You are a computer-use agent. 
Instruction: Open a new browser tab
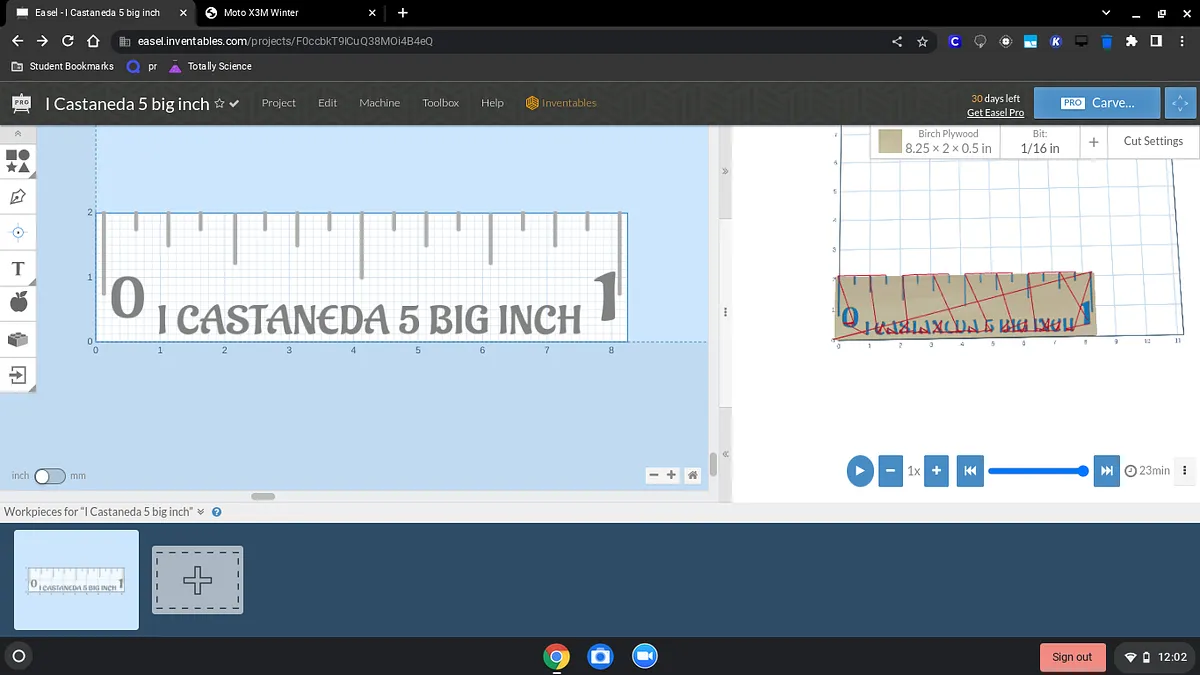tap(402, 13)
